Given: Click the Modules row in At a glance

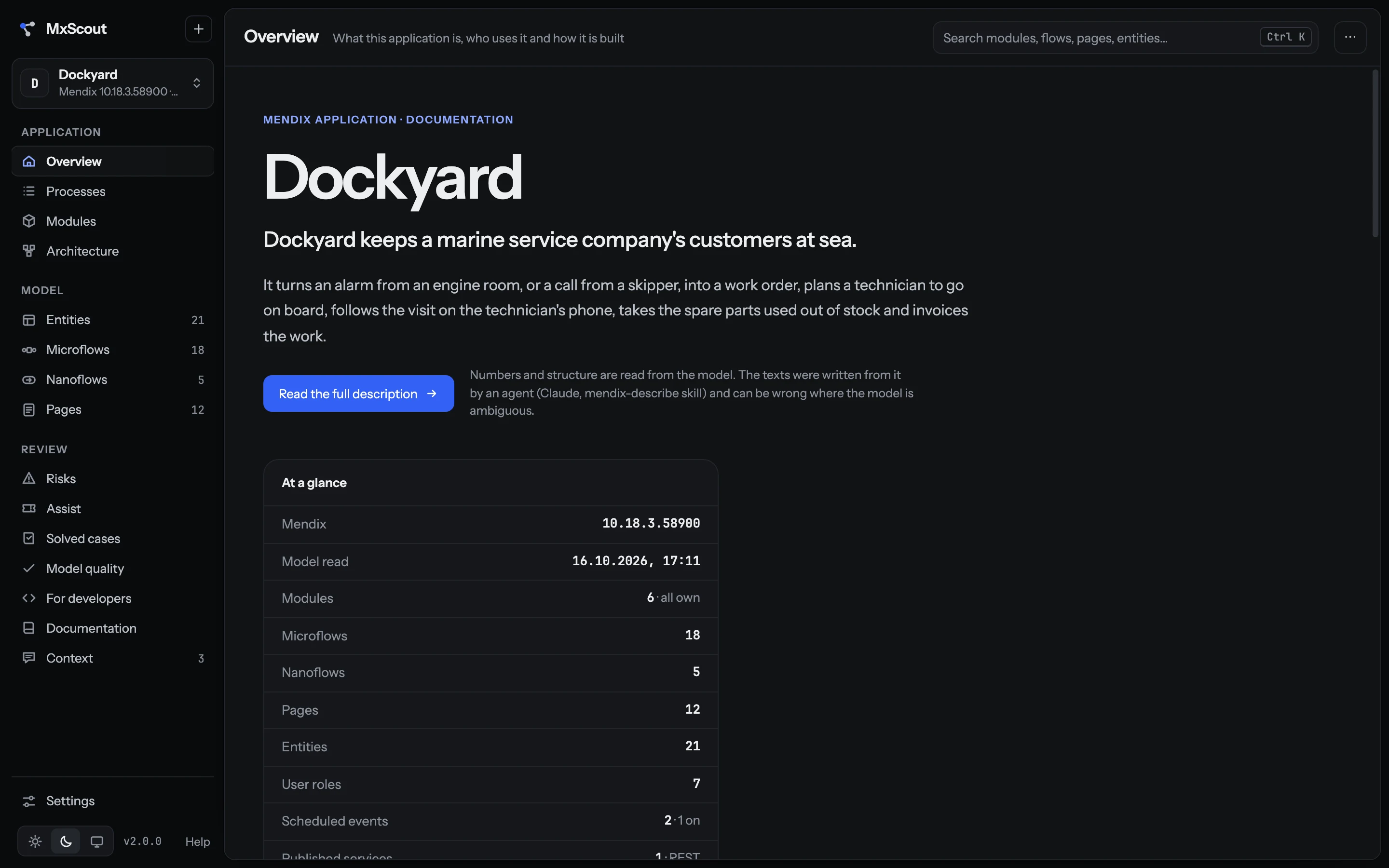Looking at the screenshot, I should (x=491, y=598).
